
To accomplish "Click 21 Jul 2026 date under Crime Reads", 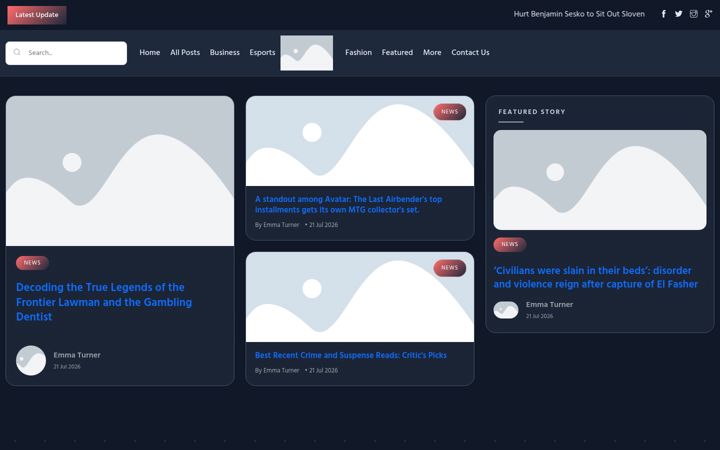I will pyautogui.click(x=323, y=370).
